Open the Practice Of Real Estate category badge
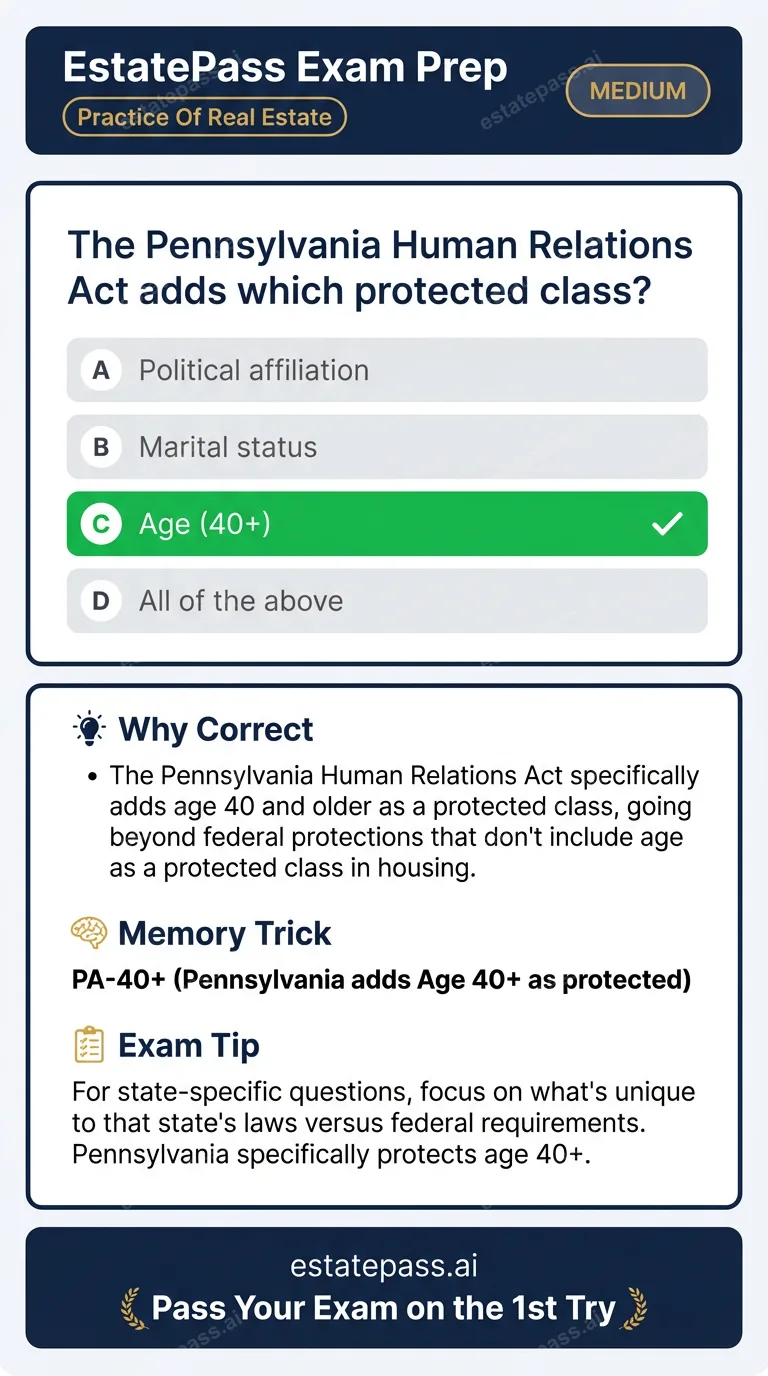 click(204, 117)
